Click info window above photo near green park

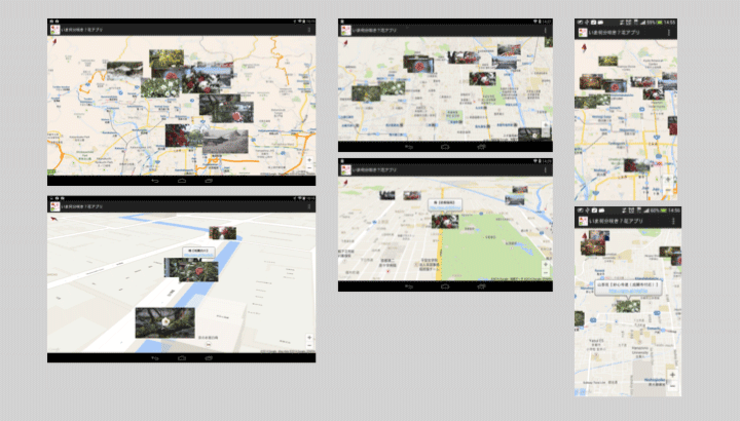446,203
